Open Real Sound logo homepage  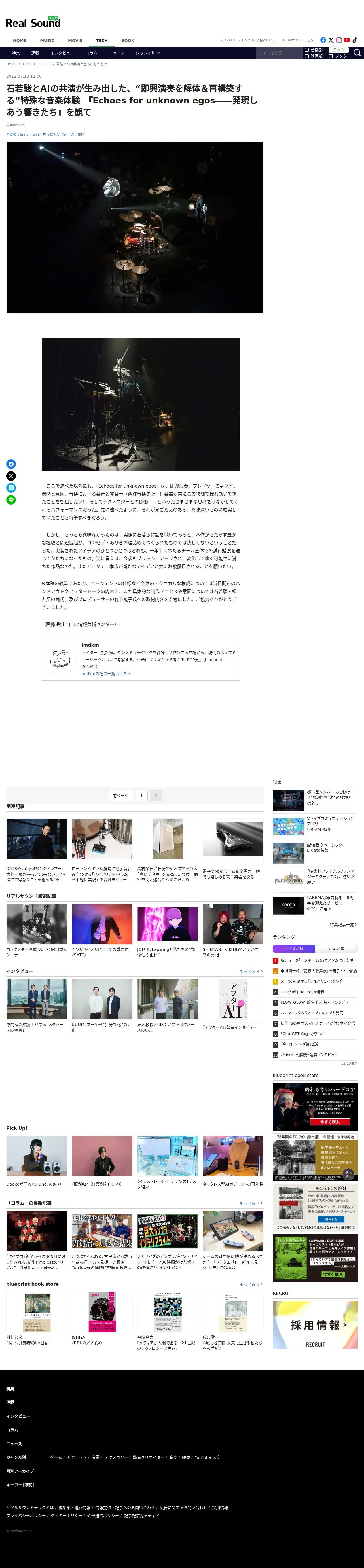(33, 22)
